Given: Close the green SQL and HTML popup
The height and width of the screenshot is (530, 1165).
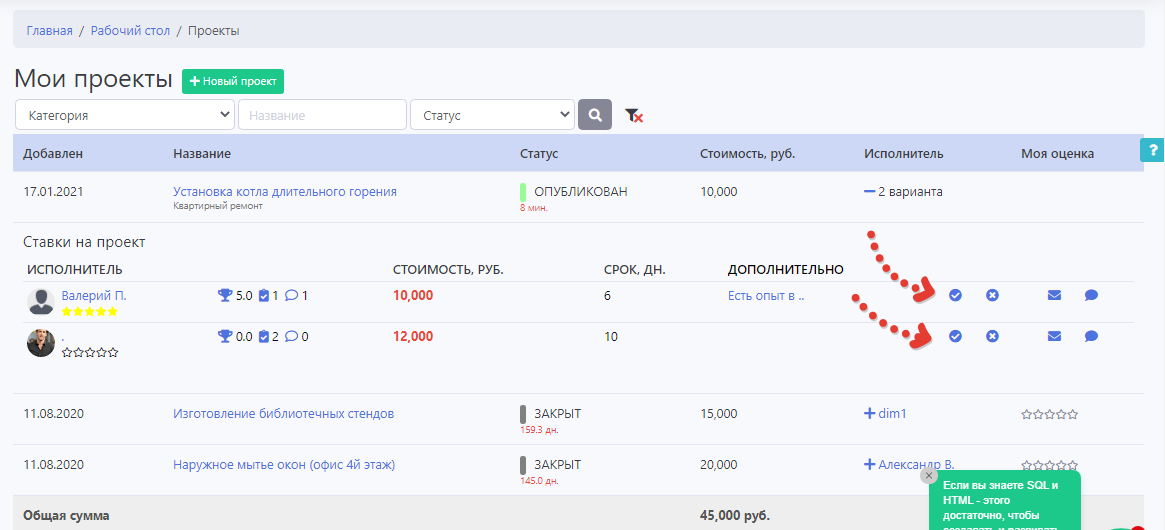Looking at the screenshot, I should click(929, 476).
